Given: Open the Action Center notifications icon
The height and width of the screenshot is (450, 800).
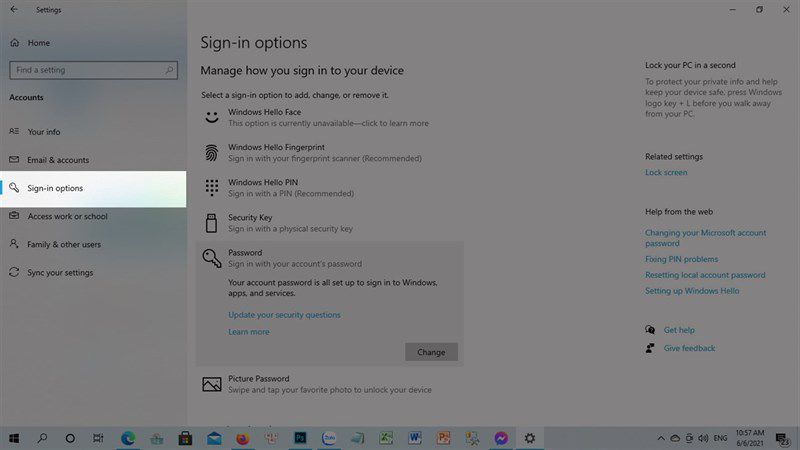Looking at the screenshot, I should pyautogui.click(x=782, y=438).
